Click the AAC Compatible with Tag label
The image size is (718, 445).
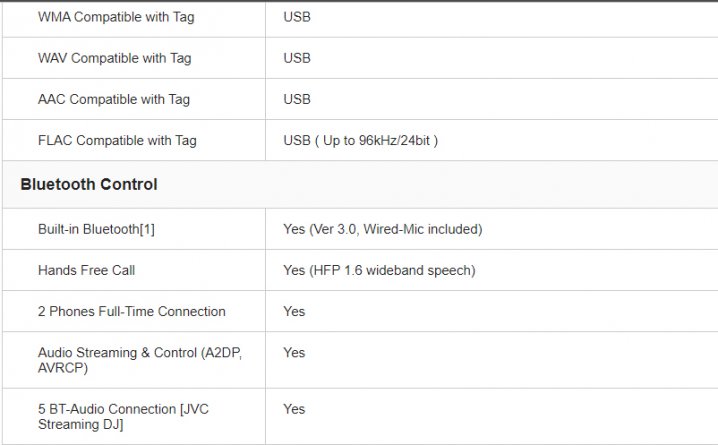click(x=114, y=99)
